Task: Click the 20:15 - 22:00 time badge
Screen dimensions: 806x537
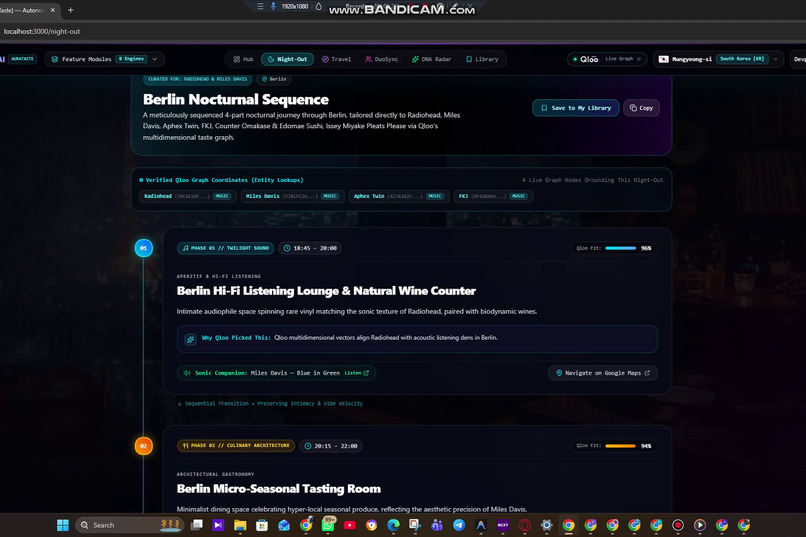Action: click(331, 446)
